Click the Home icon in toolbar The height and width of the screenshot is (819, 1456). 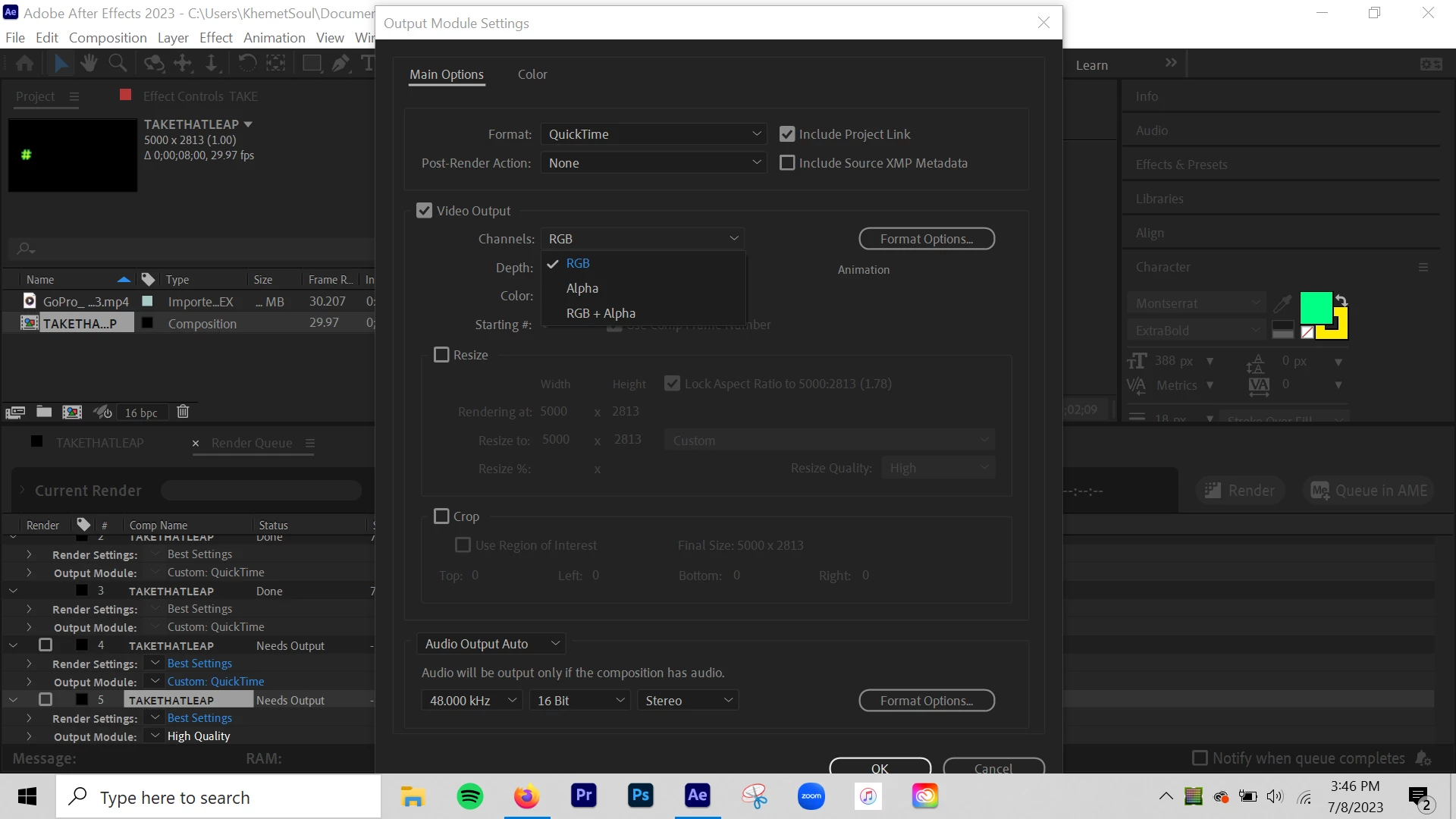coord(24,64)
